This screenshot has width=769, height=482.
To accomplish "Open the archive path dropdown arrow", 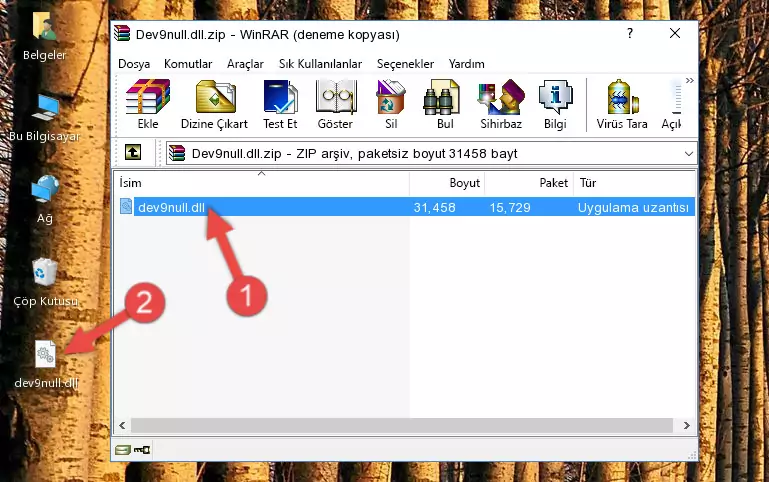I will [689, 154].
